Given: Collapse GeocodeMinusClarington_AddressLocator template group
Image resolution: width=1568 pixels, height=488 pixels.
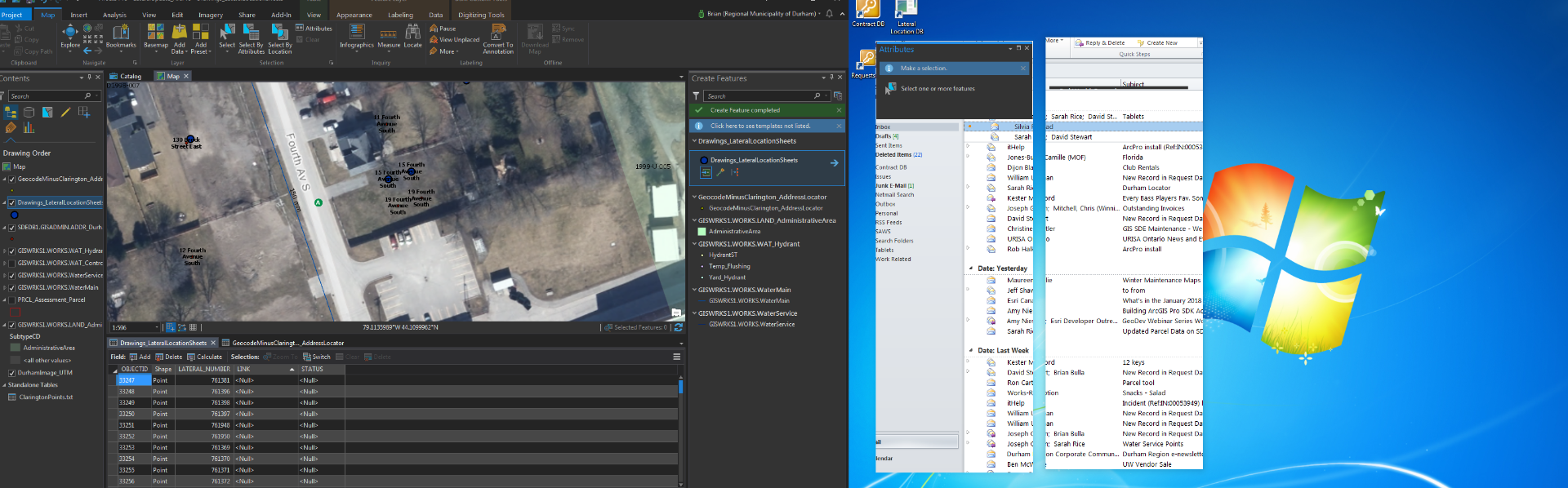Looking at the screenshot, I should pos(694,197).
